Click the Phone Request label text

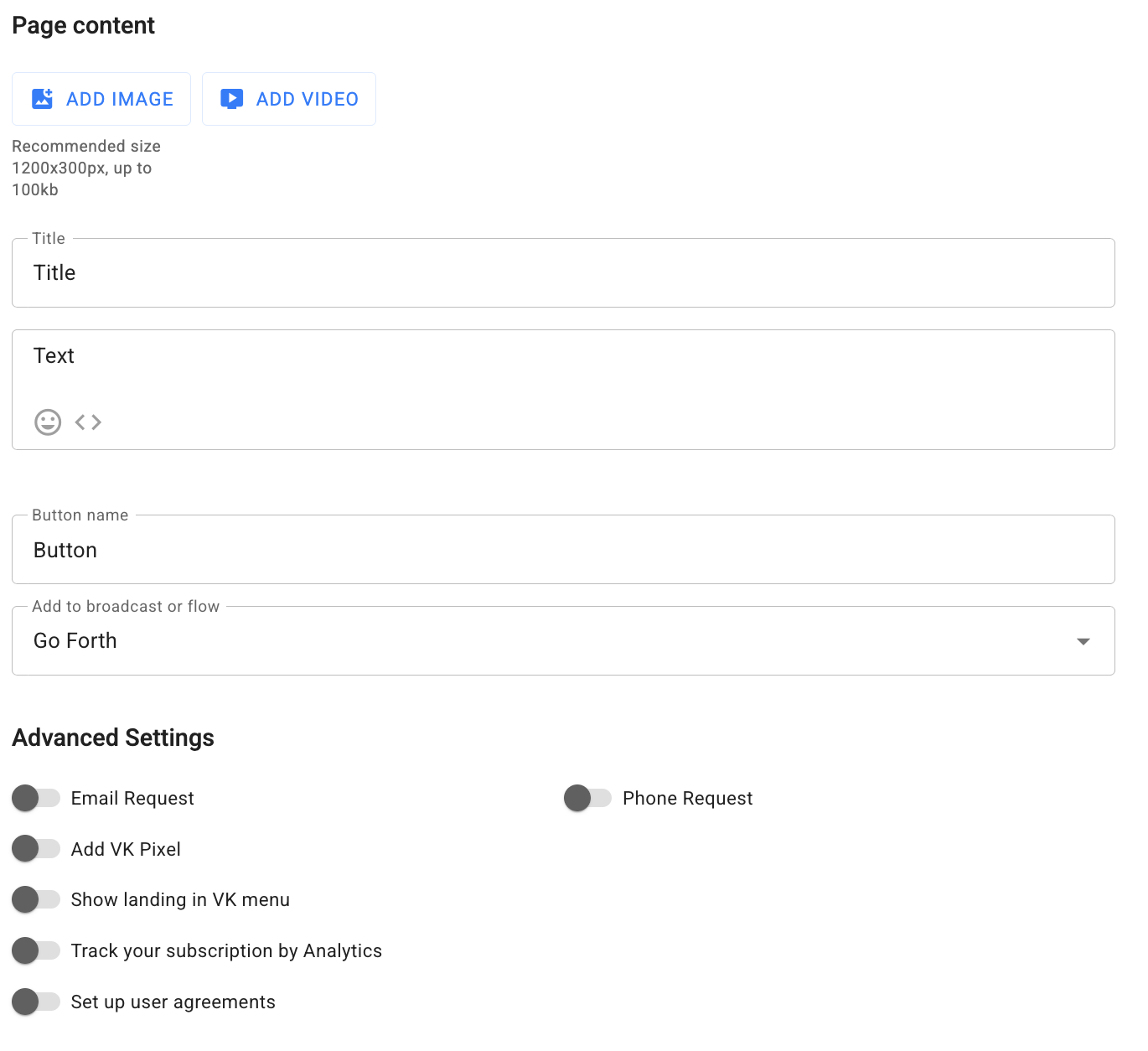pyautogui.click(x=687, y=799)
